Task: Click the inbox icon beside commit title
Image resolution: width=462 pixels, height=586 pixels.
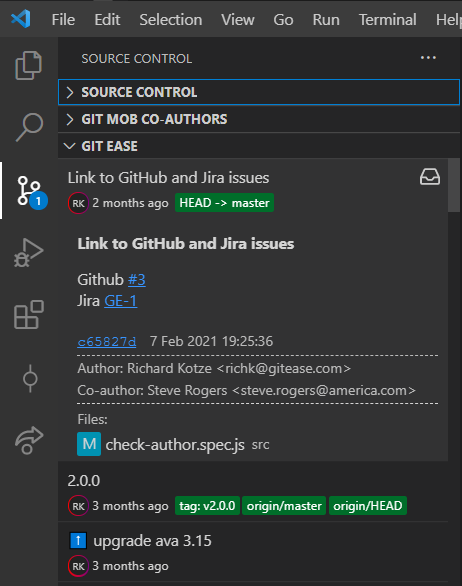Action: pos(429,177)
